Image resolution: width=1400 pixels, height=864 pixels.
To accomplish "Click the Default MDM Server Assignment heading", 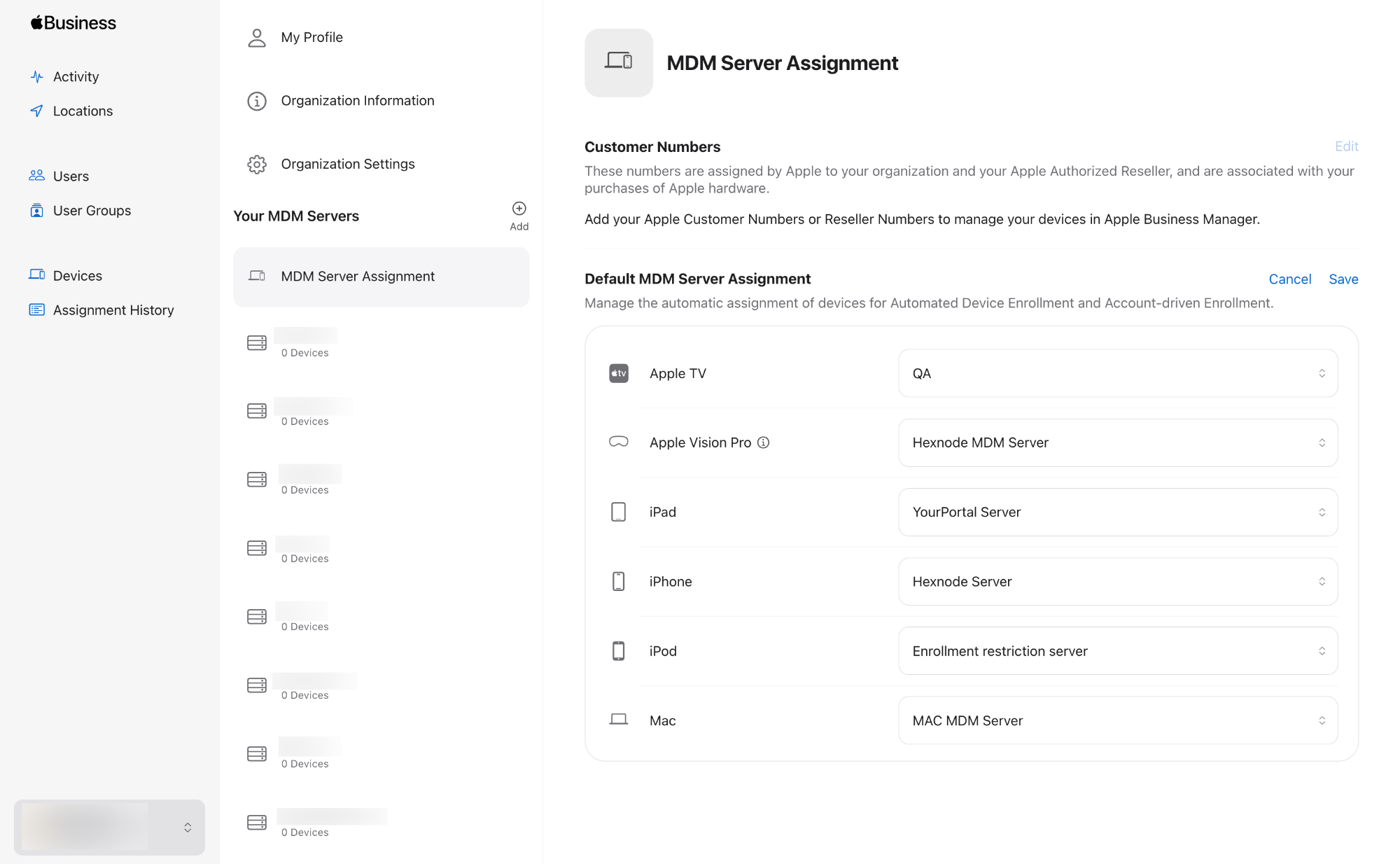I will (x=697, y=279).
